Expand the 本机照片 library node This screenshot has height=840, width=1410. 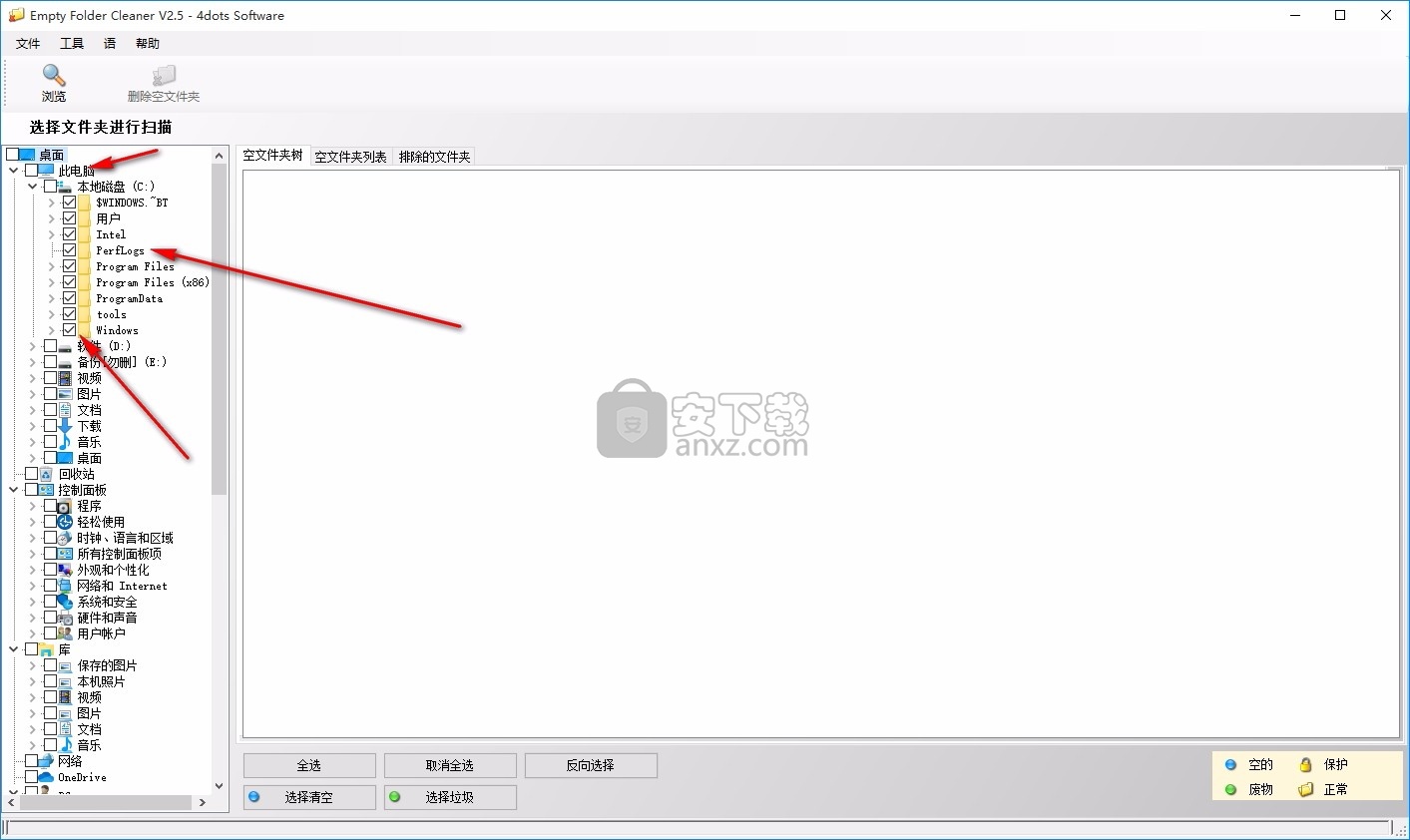33,681
